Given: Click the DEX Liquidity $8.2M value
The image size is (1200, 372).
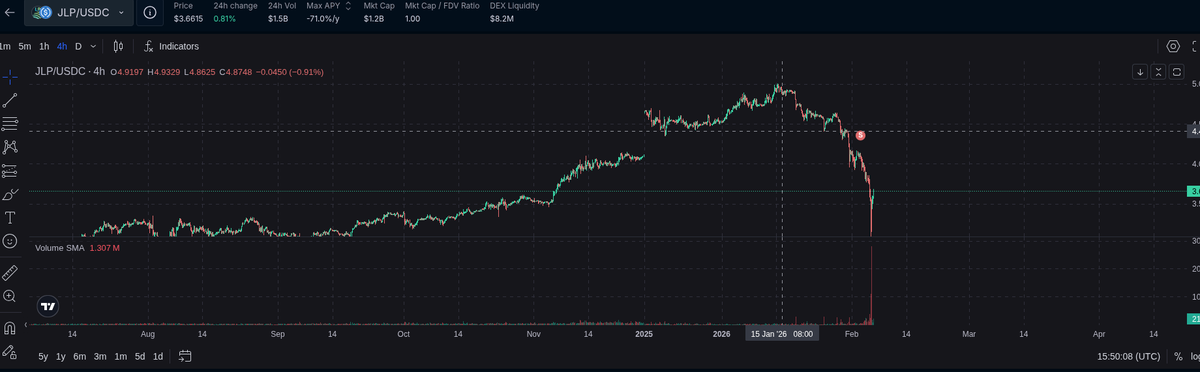Looking at the screenshot, I should pyautogui.click(x=502, y=19).
